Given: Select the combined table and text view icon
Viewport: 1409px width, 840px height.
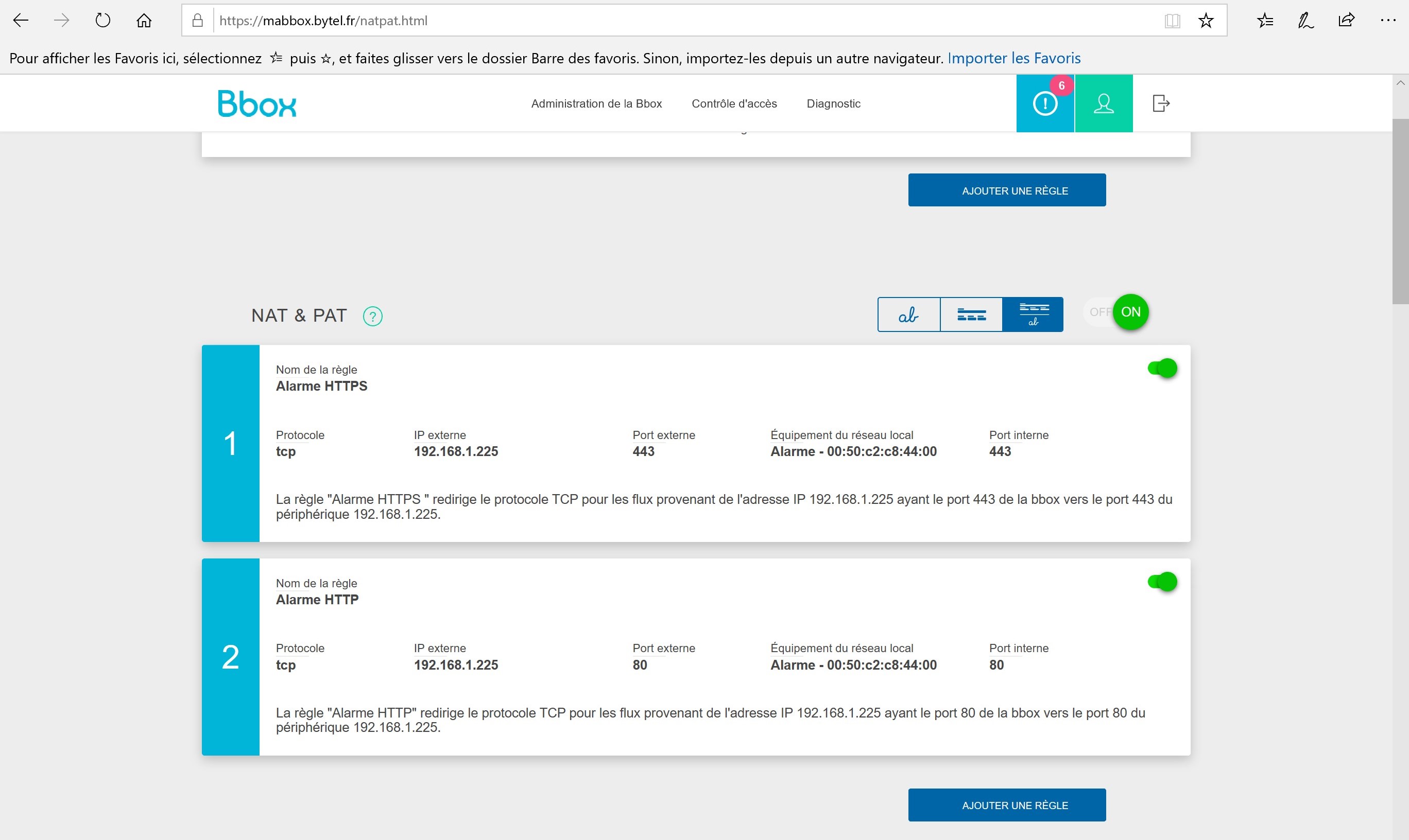Looking at the screenshot, I should point(1033,314).
